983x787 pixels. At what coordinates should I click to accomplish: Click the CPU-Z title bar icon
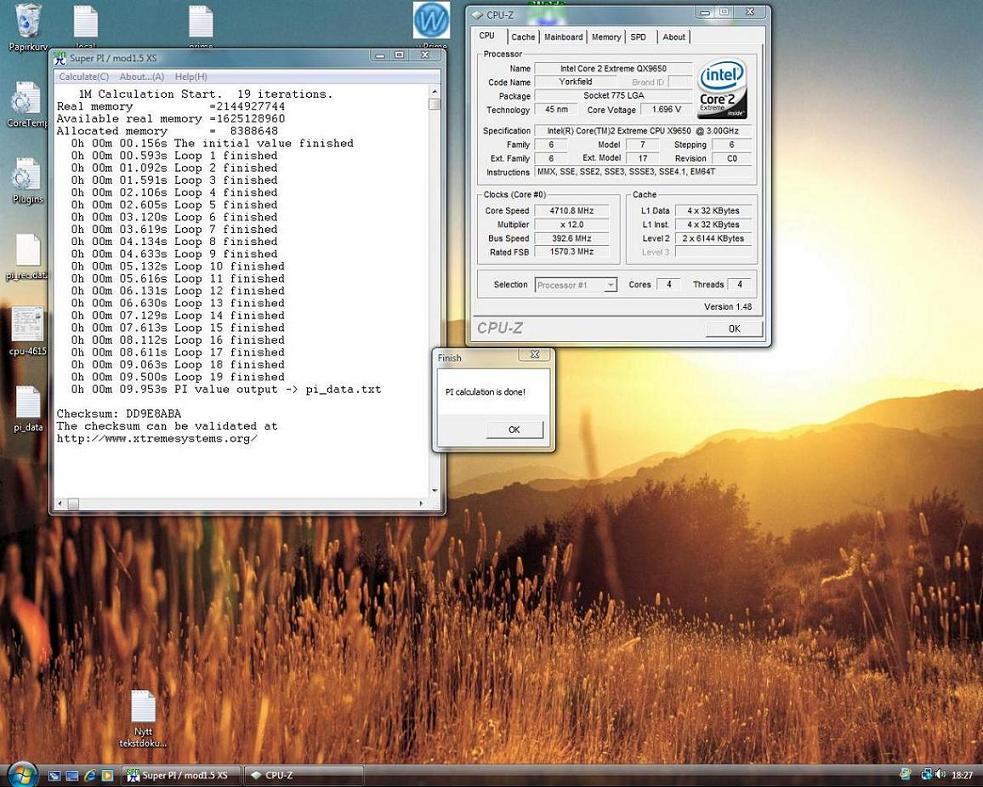coord(477,14)
